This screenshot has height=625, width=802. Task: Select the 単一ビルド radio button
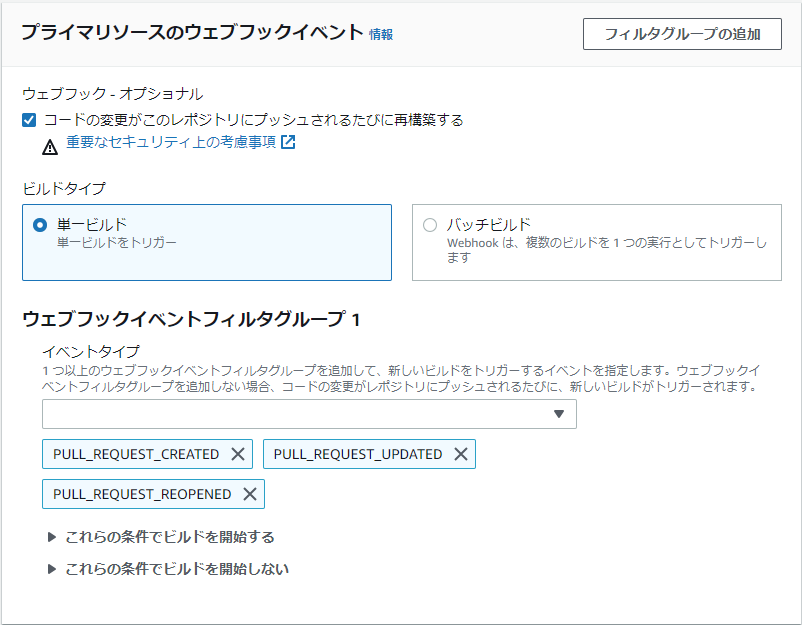pos(38,227)
